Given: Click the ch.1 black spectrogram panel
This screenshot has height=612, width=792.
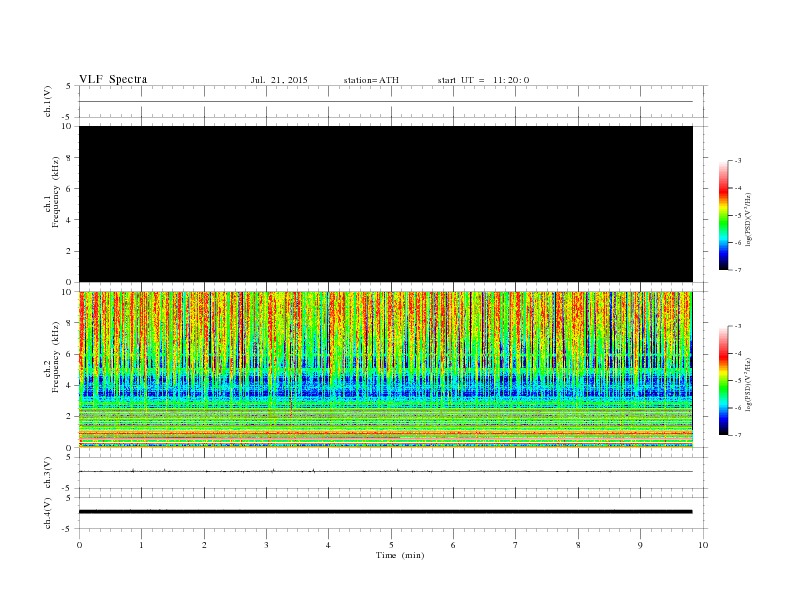Looking at the screenshot, I should click(x=386, y=204).
